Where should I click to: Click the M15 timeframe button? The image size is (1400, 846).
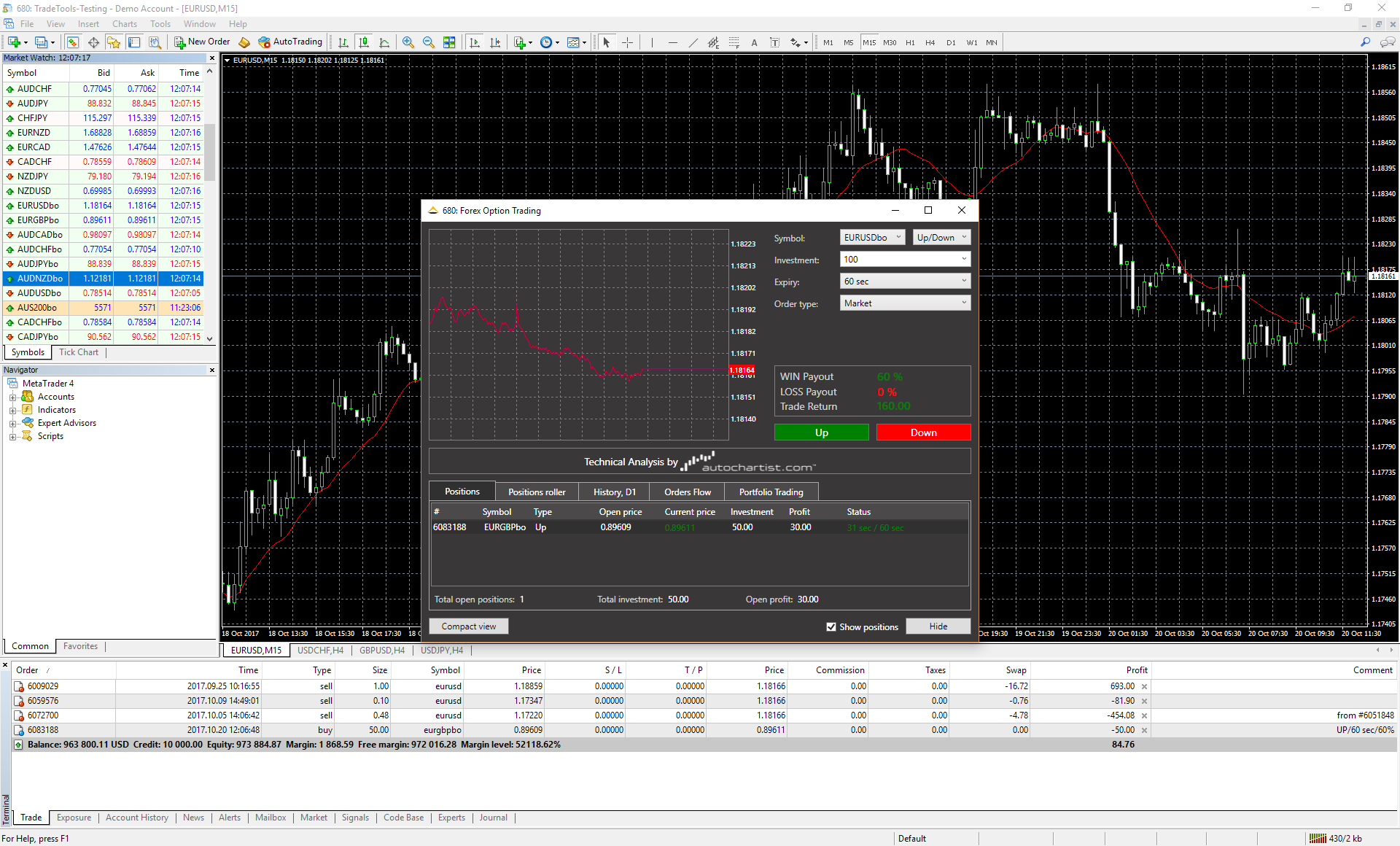868,42
